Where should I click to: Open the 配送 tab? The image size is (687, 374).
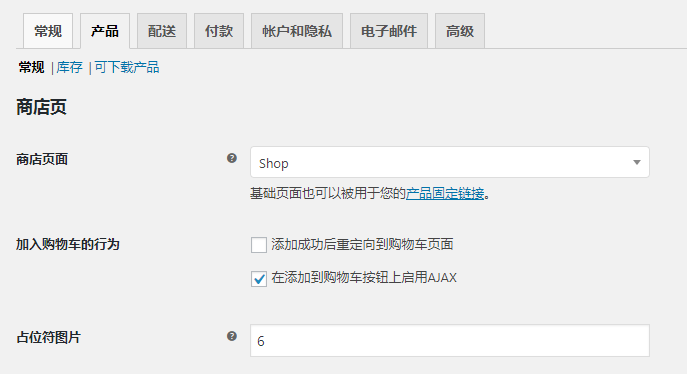pos(162,31)
